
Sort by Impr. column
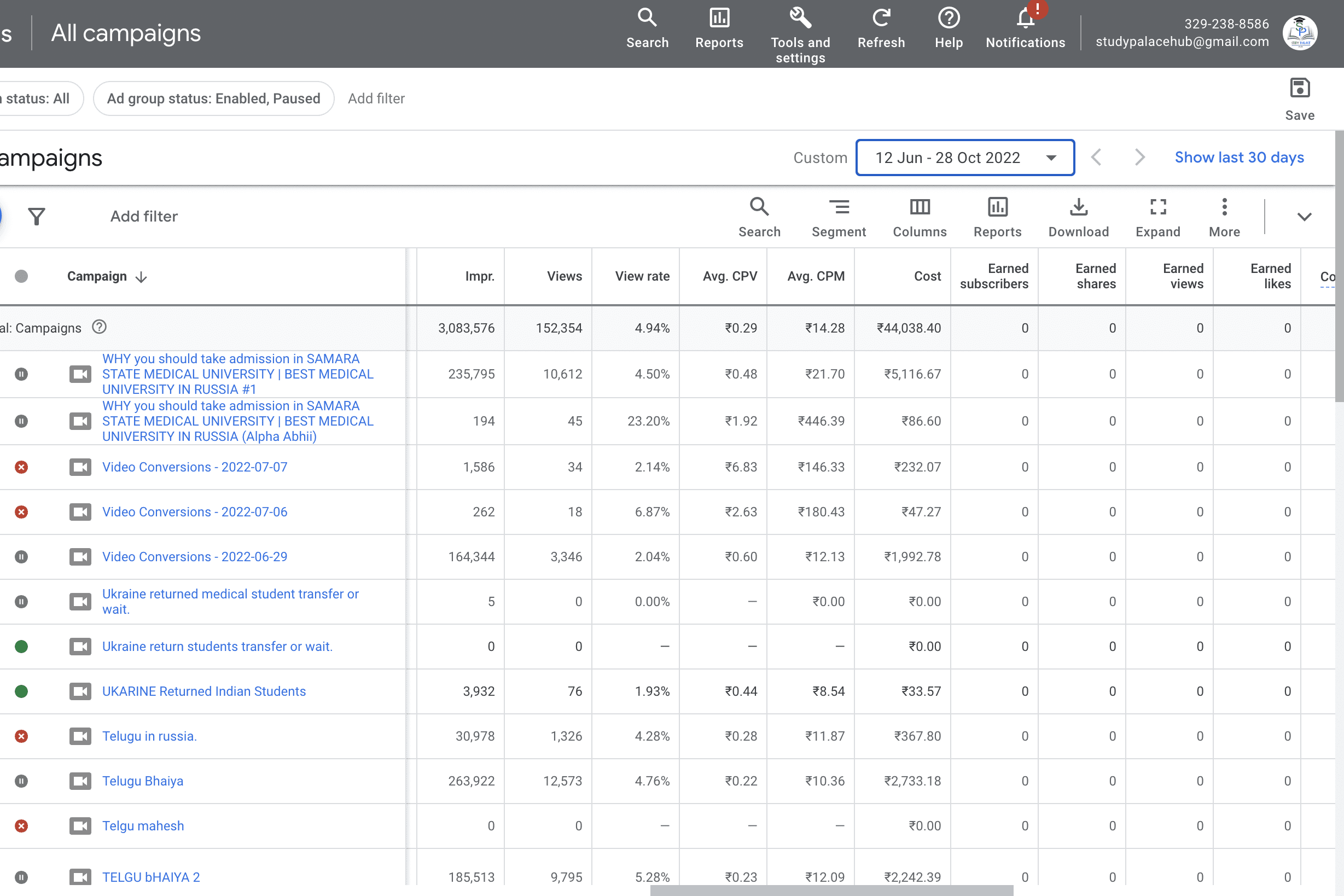(479, 276)
